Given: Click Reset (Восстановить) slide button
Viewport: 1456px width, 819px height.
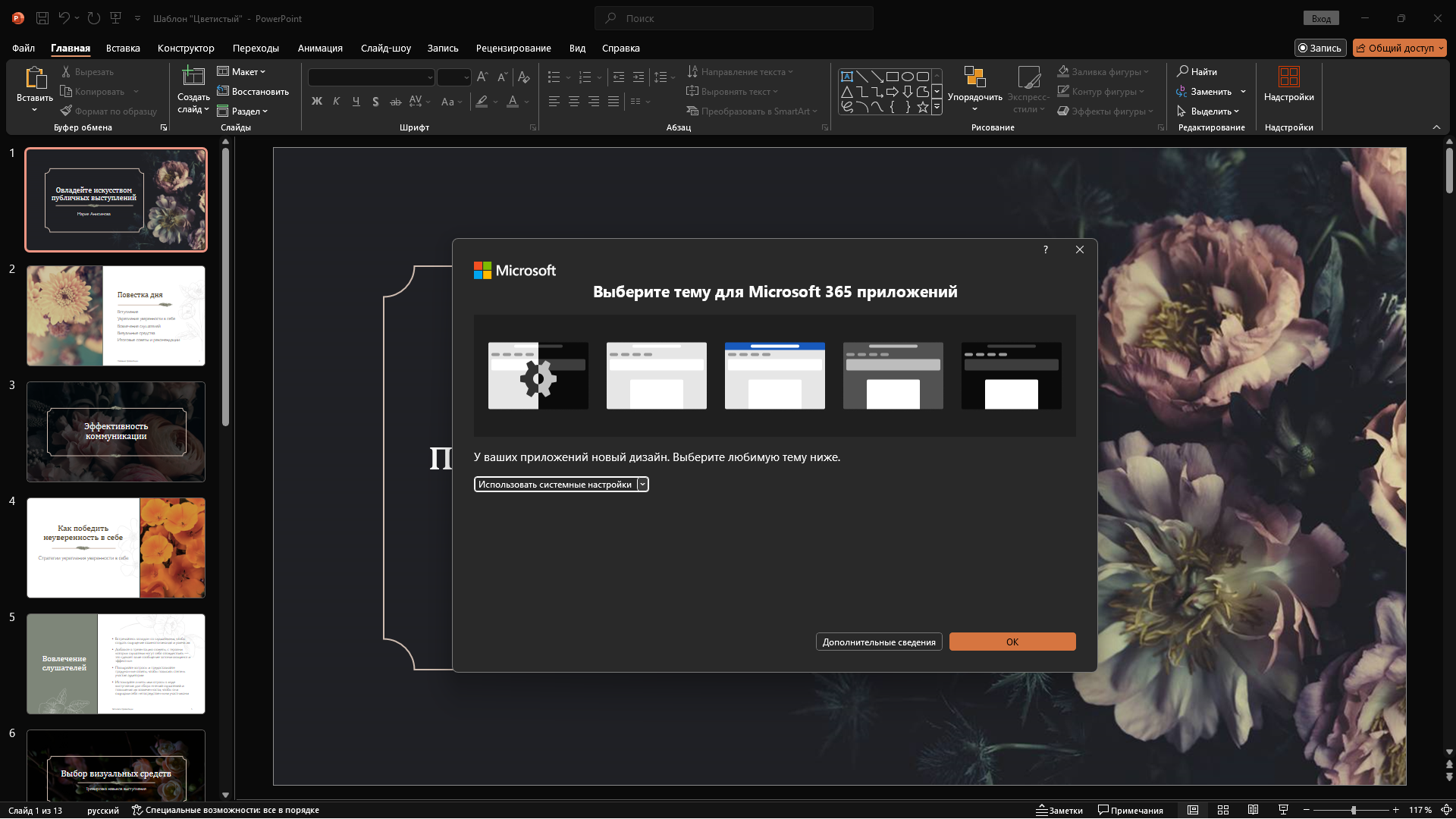Looking at the screenshot, I should point(253,92).
